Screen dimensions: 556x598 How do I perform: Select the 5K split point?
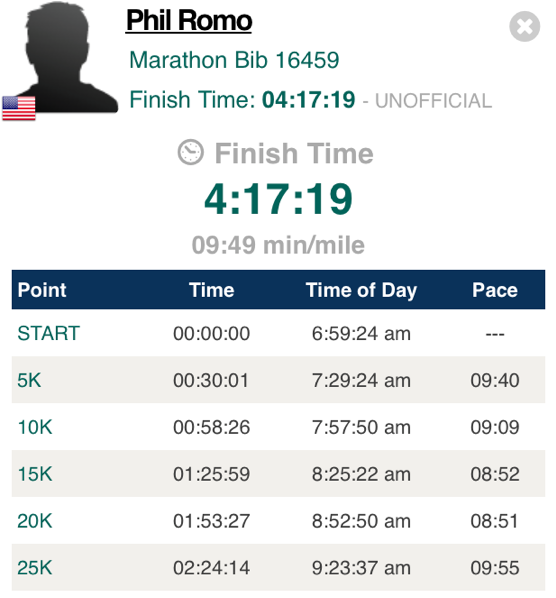coord(29,380)
